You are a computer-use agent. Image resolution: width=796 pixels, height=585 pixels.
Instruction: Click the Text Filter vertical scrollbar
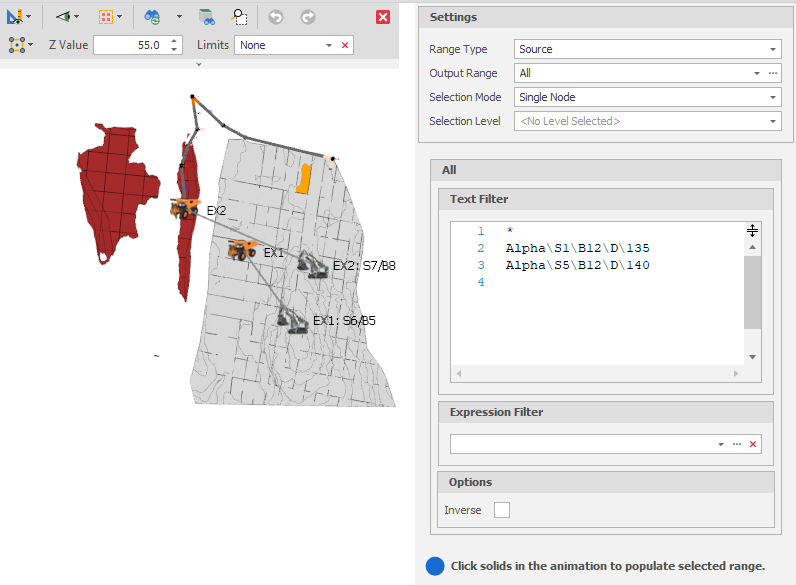pos(752,292)
